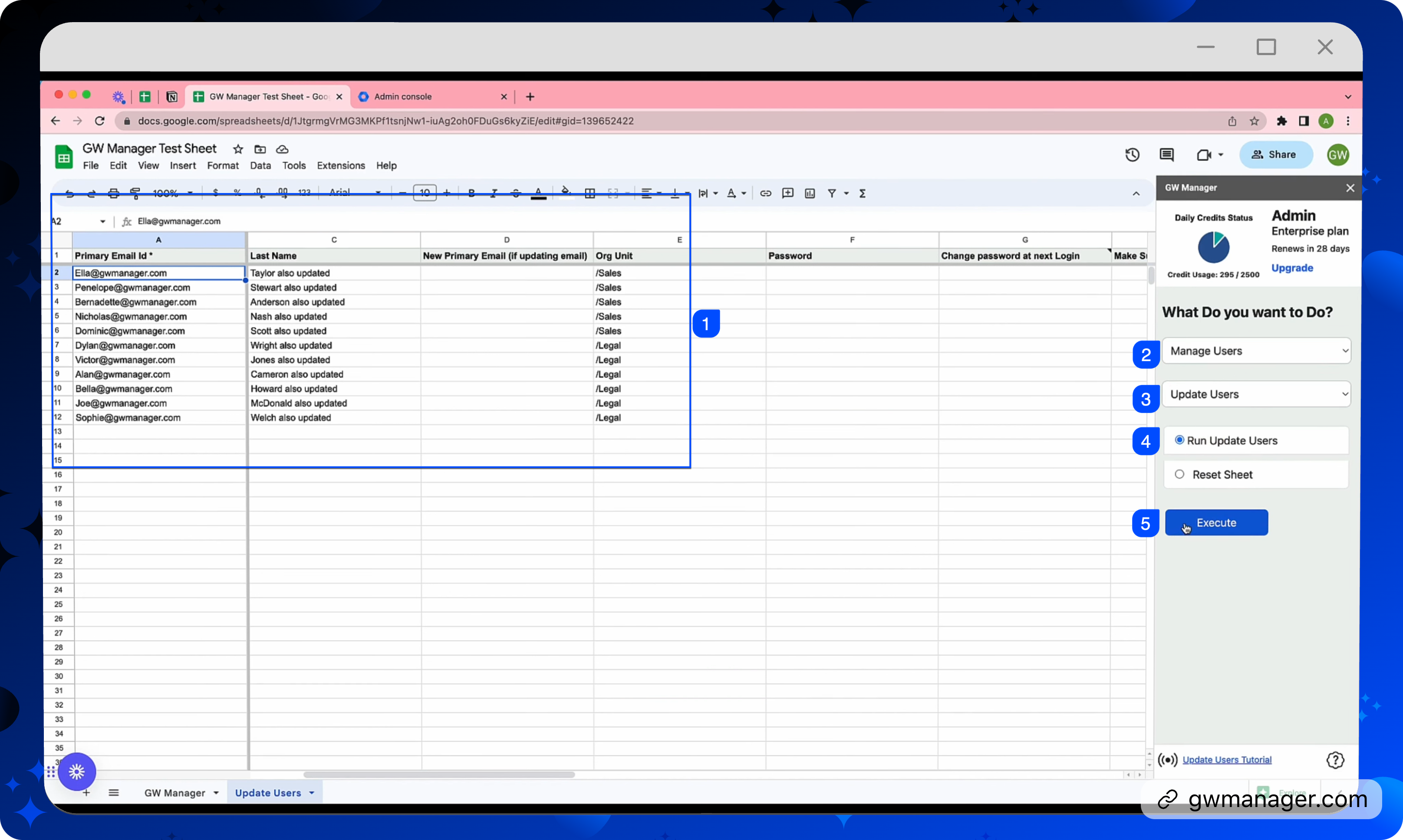
Task: Expand the Manage Users dropdown
Action: [1256, 351]
